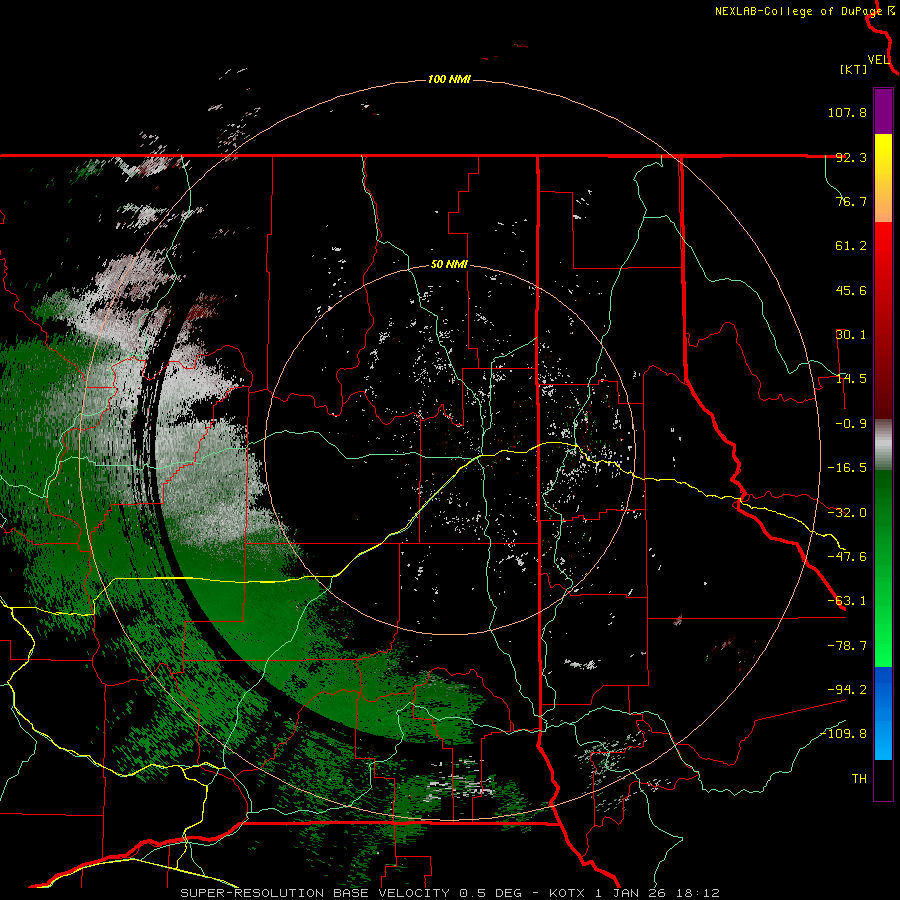Click the 45.6 velocity scale value
The width and height of the screenshot is (900, 900).
pos(851,290)
